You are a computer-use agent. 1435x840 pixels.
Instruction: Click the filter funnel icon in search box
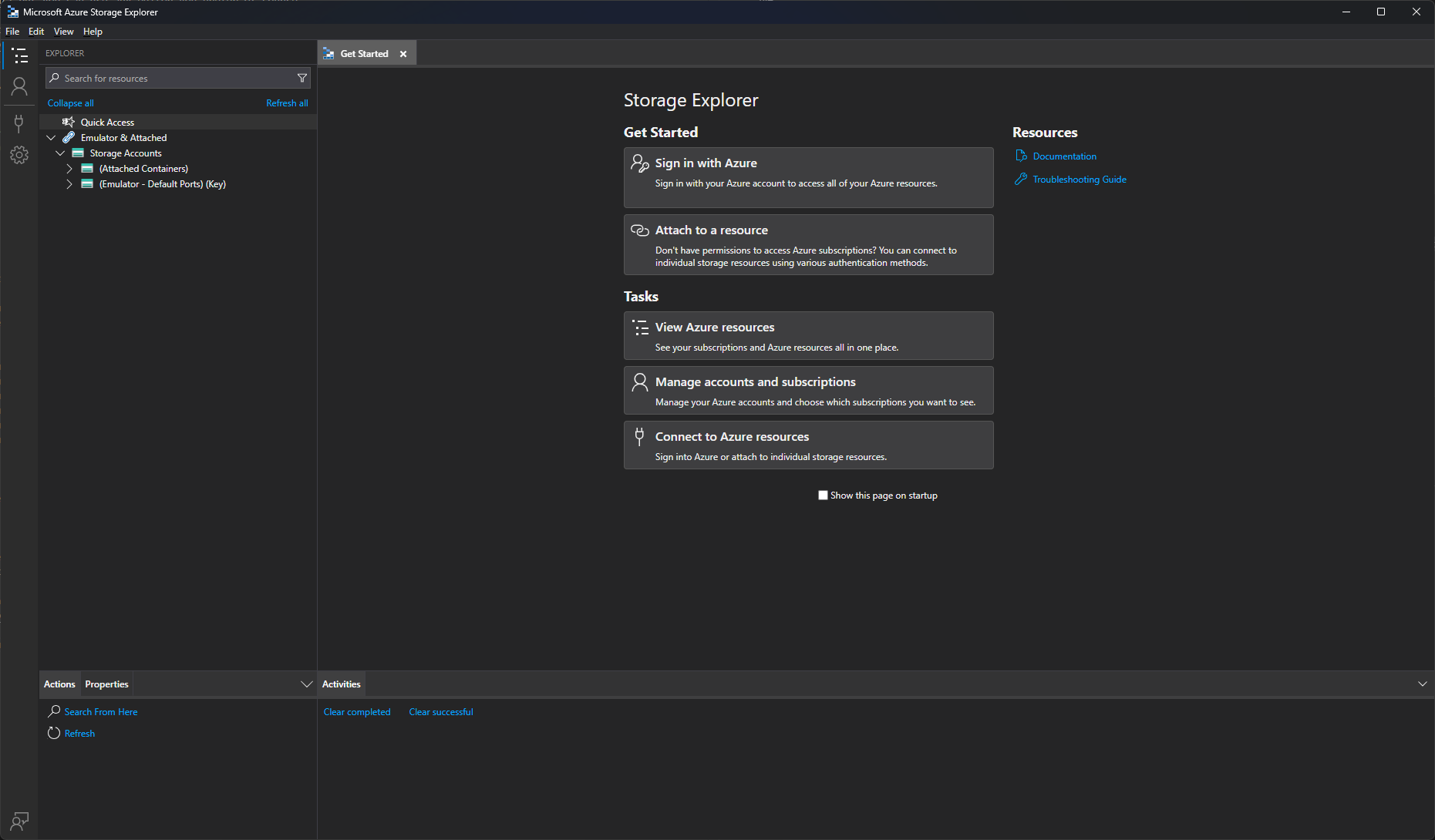(x=302, y=78)
